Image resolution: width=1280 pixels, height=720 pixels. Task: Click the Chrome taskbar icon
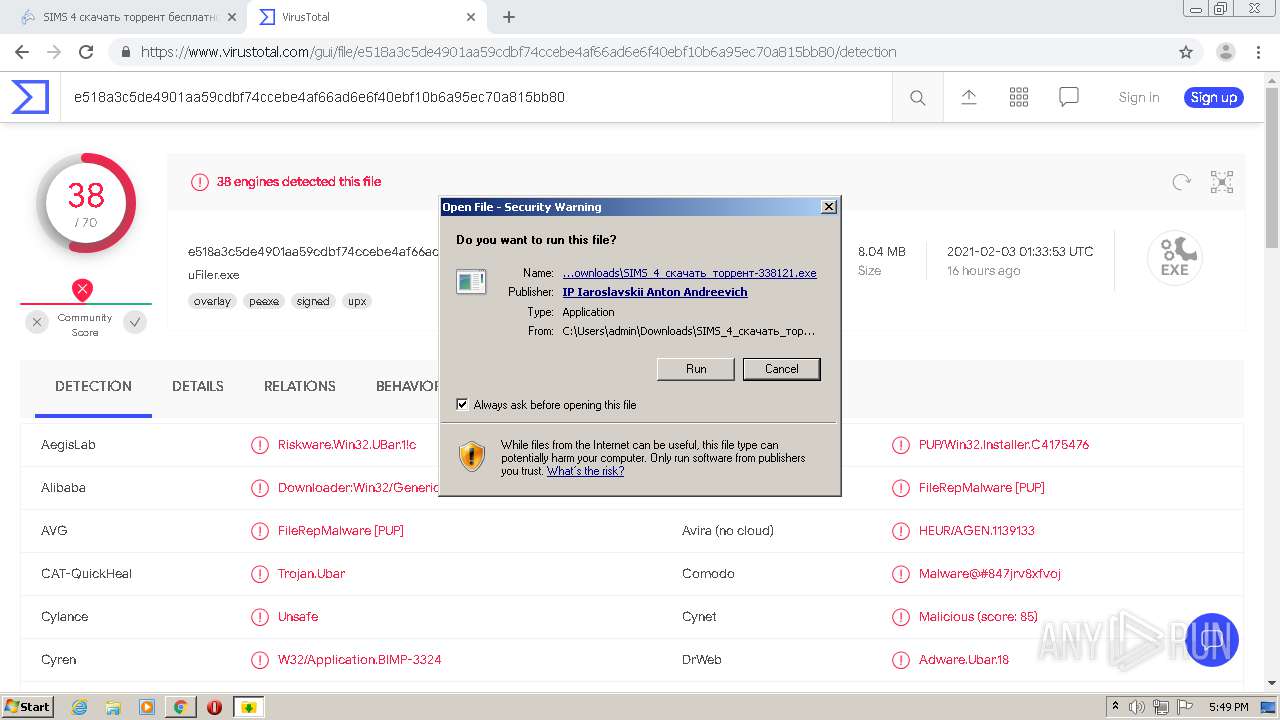tap(180, 707)
